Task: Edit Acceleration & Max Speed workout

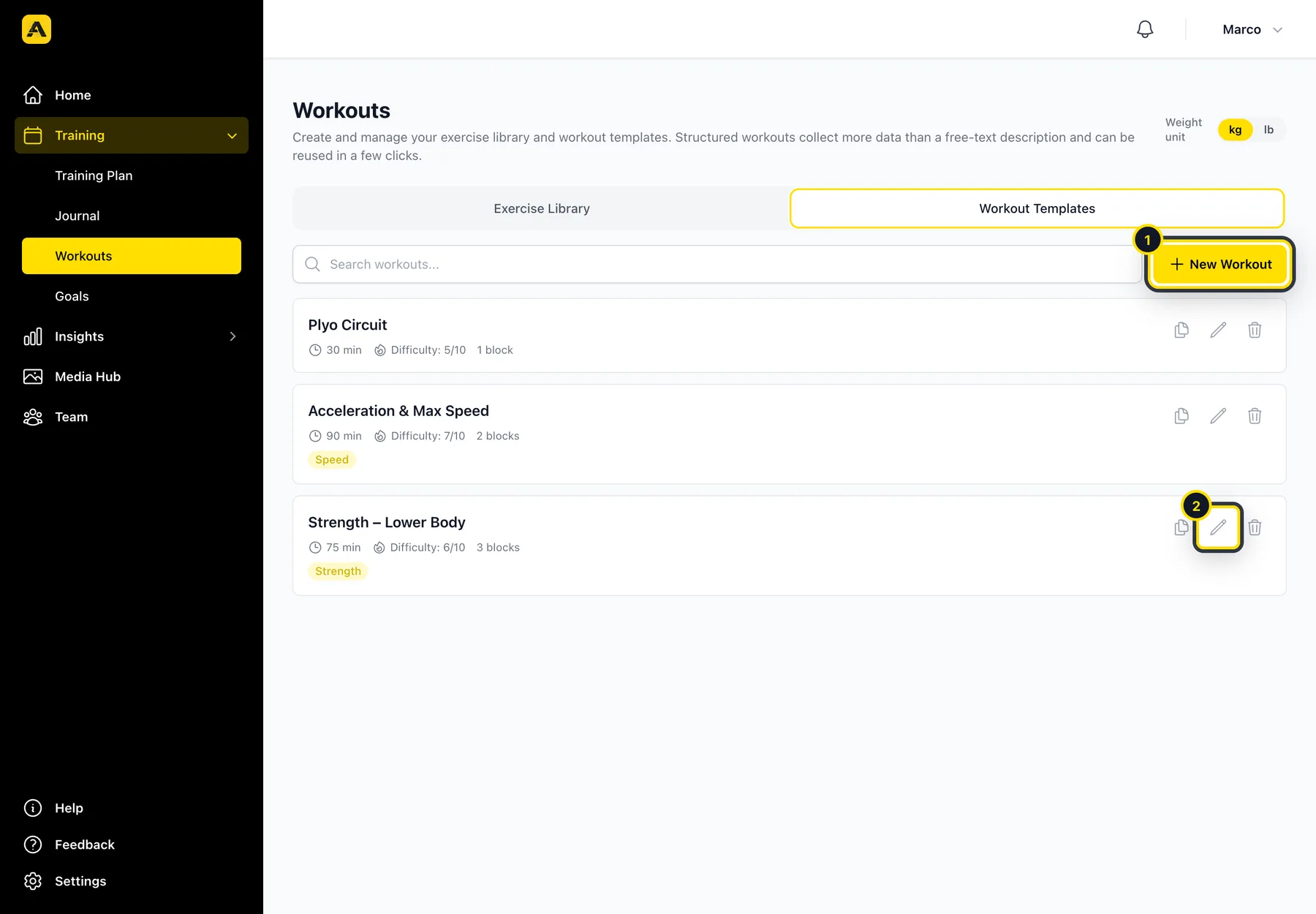Action: click(x=1218, y=416)
